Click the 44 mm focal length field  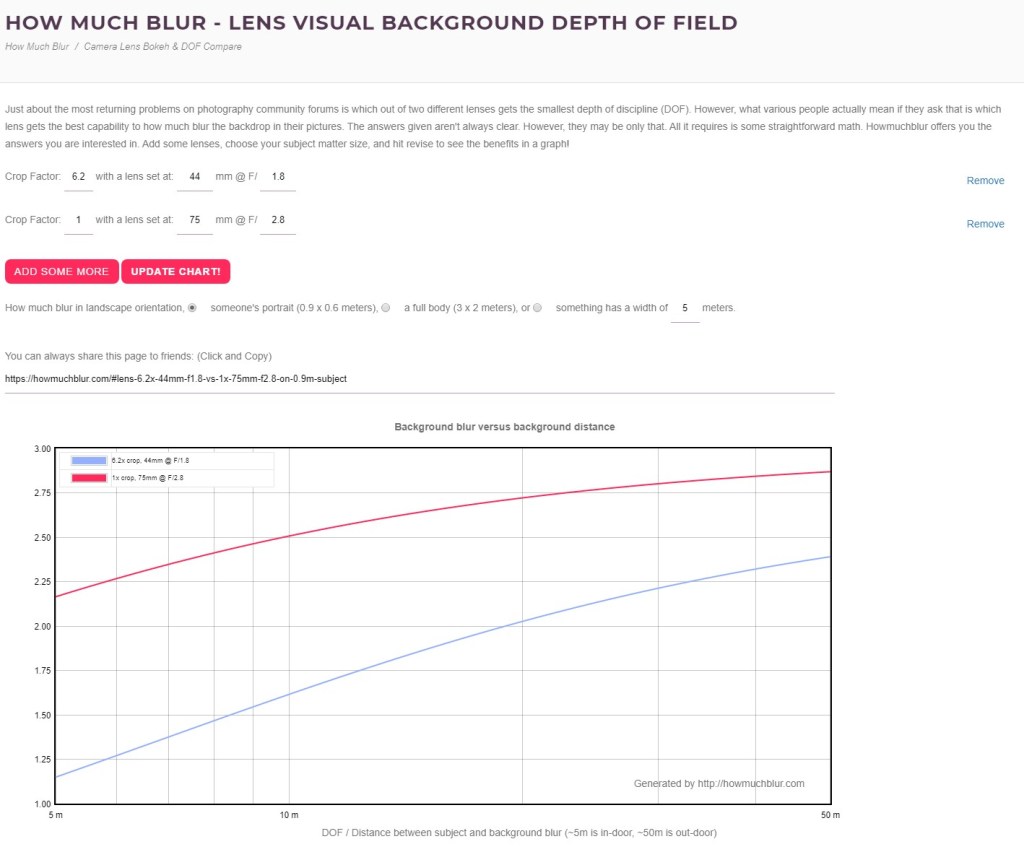(x=194, y=177)
